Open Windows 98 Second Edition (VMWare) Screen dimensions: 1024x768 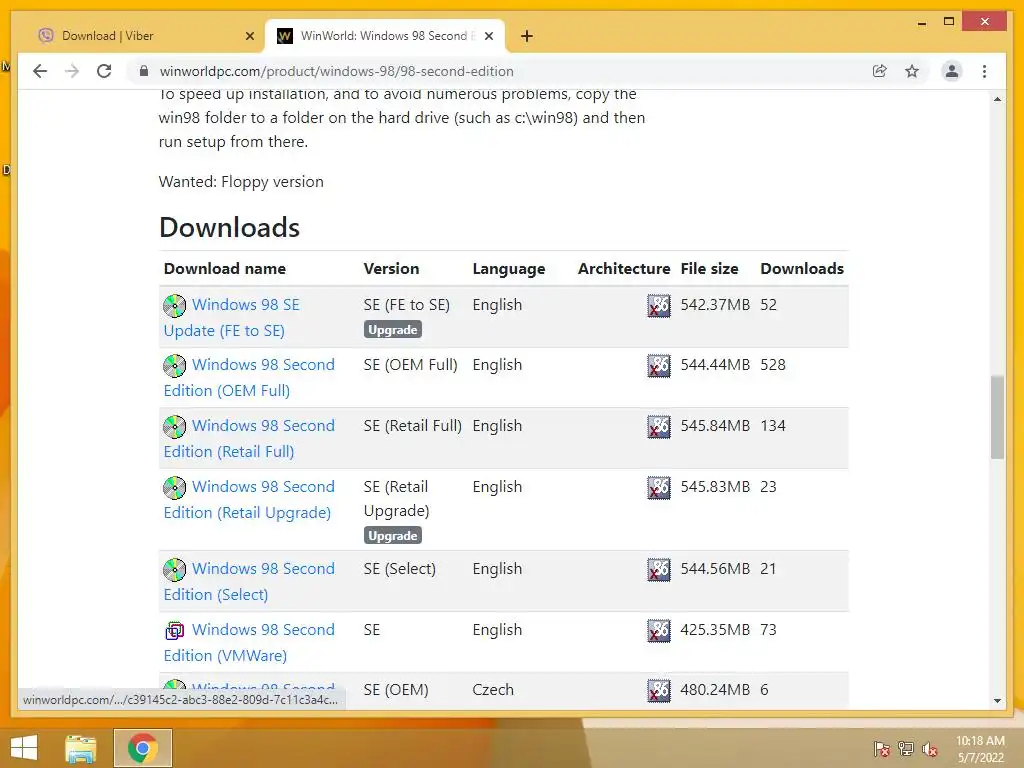249,643
